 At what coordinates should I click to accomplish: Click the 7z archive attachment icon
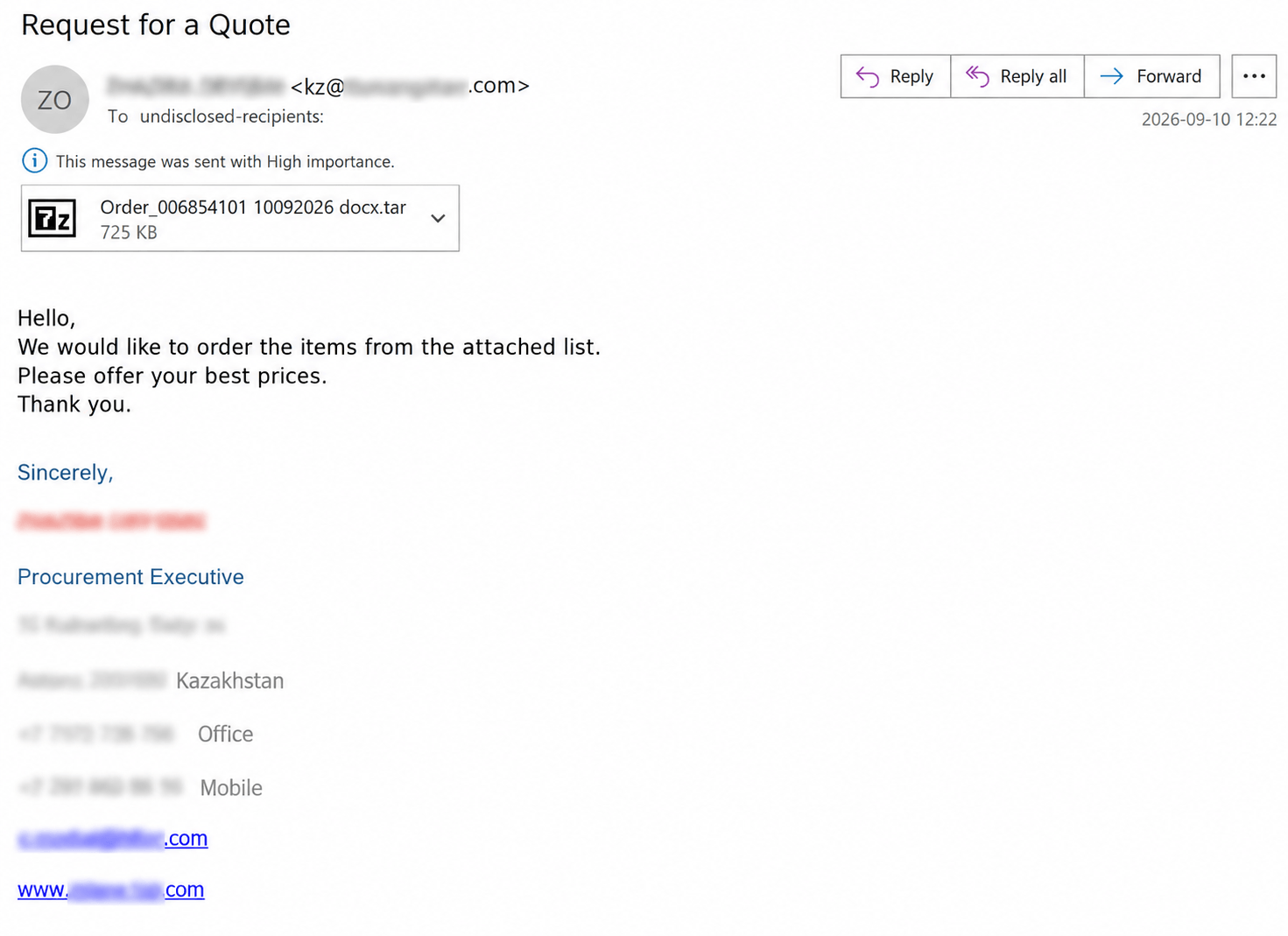(53, 218)
